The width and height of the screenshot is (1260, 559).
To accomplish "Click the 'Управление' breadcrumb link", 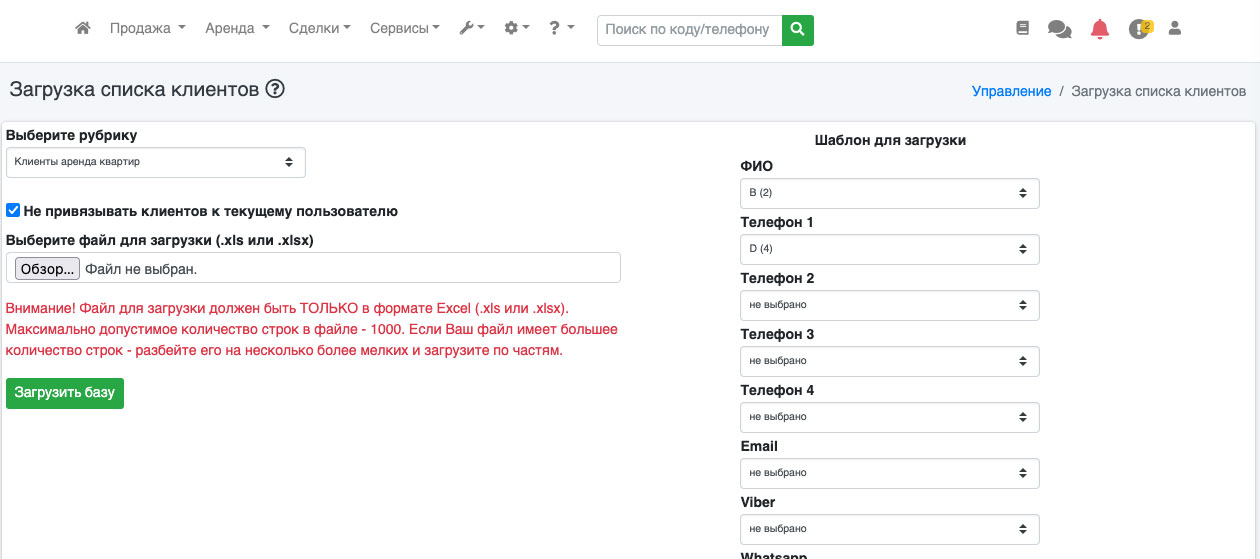I will [1011, 91].
